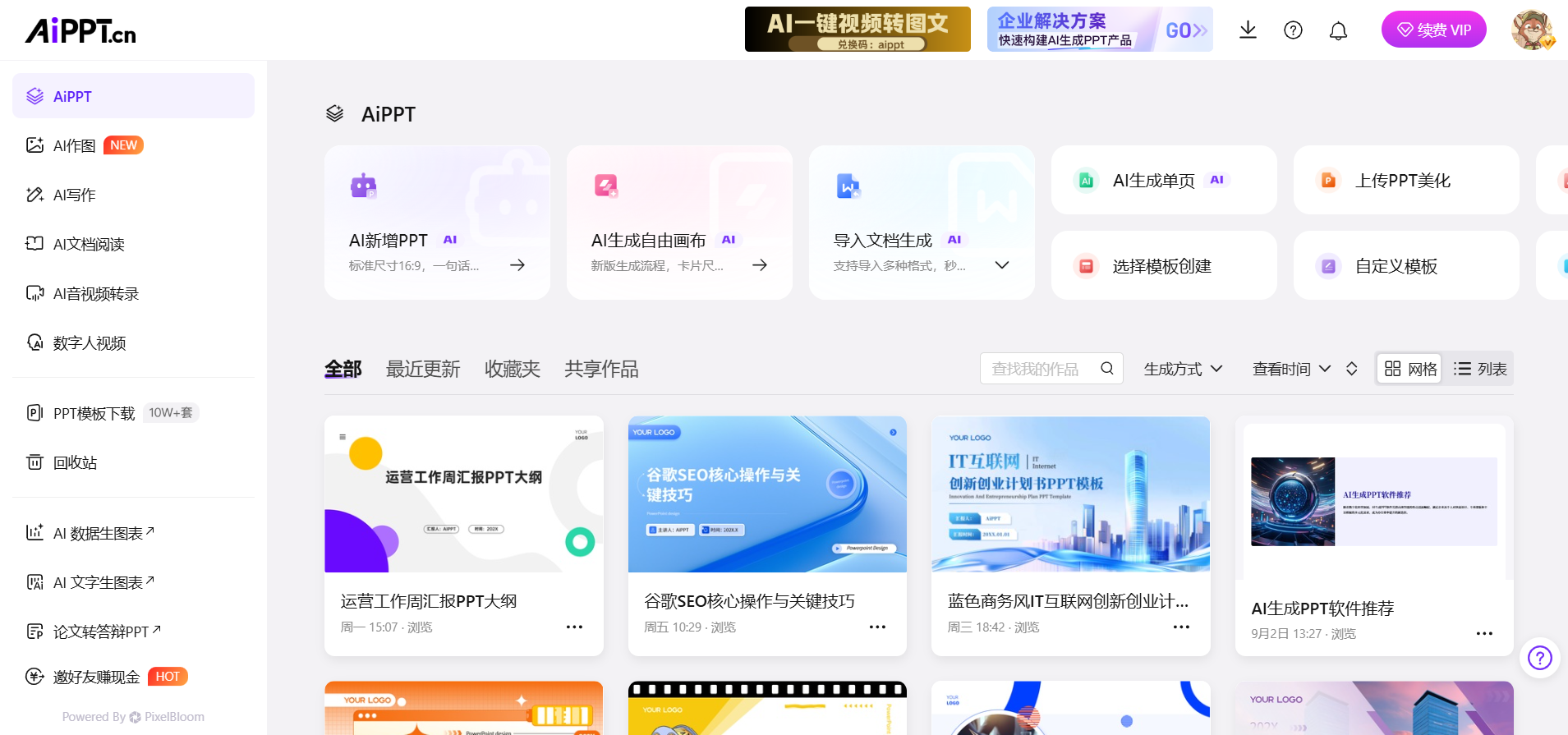1568x735 pixels.
Task: Click the PPT模板下载 icon in sidebar
Action: [x=34, y=412]
